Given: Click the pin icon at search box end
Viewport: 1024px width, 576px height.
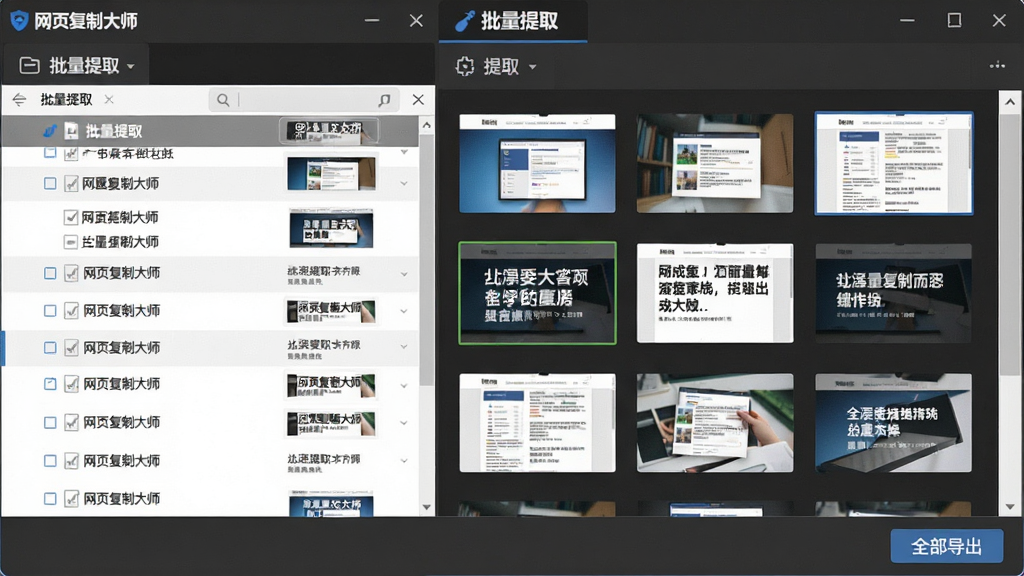Looking at the screenshot, I should pyautogui.click(x=385, y=100).
